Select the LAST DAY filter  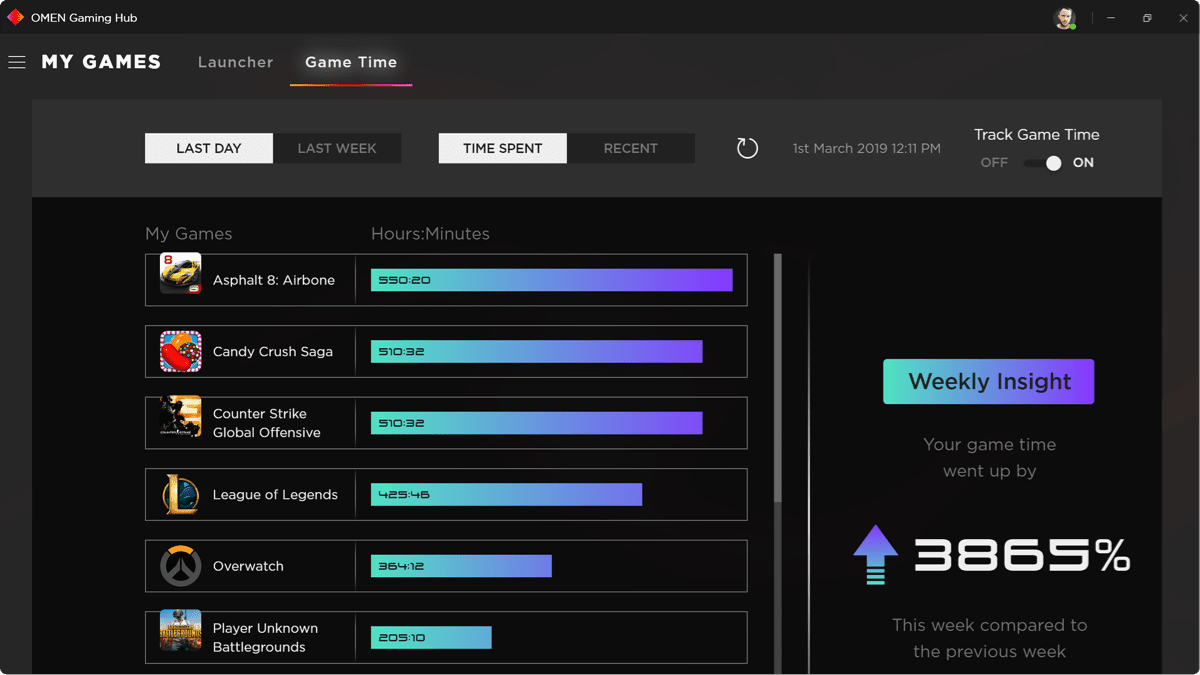209,148
